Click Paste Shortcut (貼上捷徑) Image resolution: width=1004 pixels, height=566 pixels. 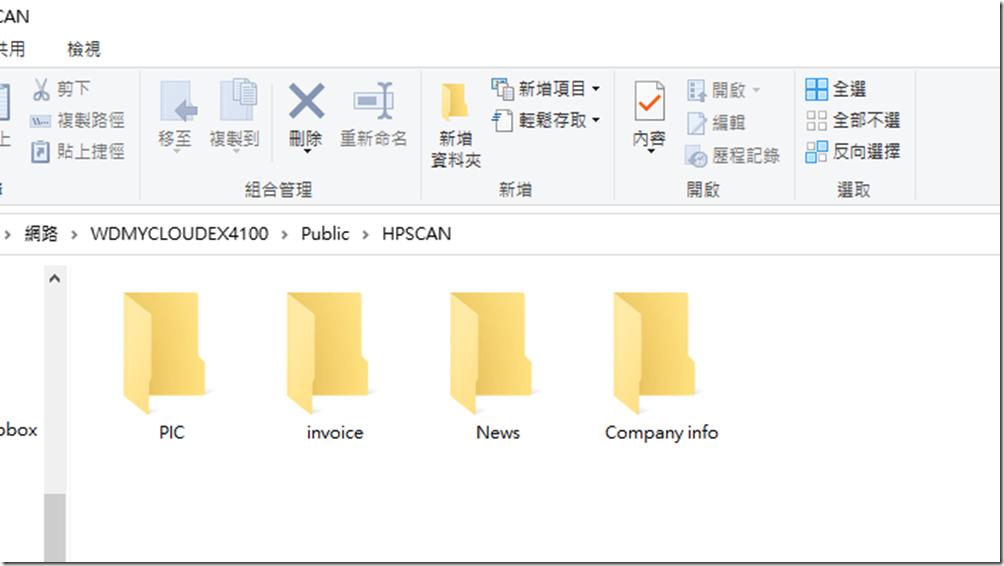point(77,152)
